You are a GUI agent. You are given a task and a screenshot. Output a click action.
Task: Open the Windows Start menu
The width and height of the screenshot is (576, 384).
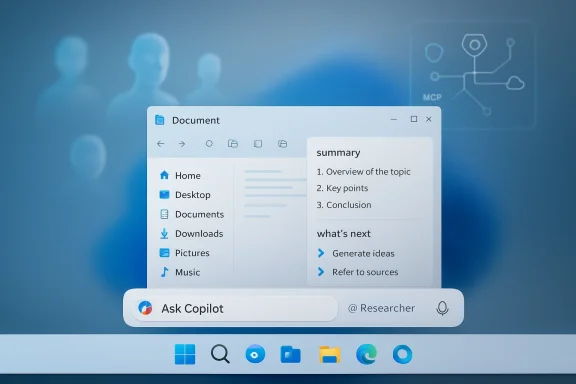coord(185,354)
